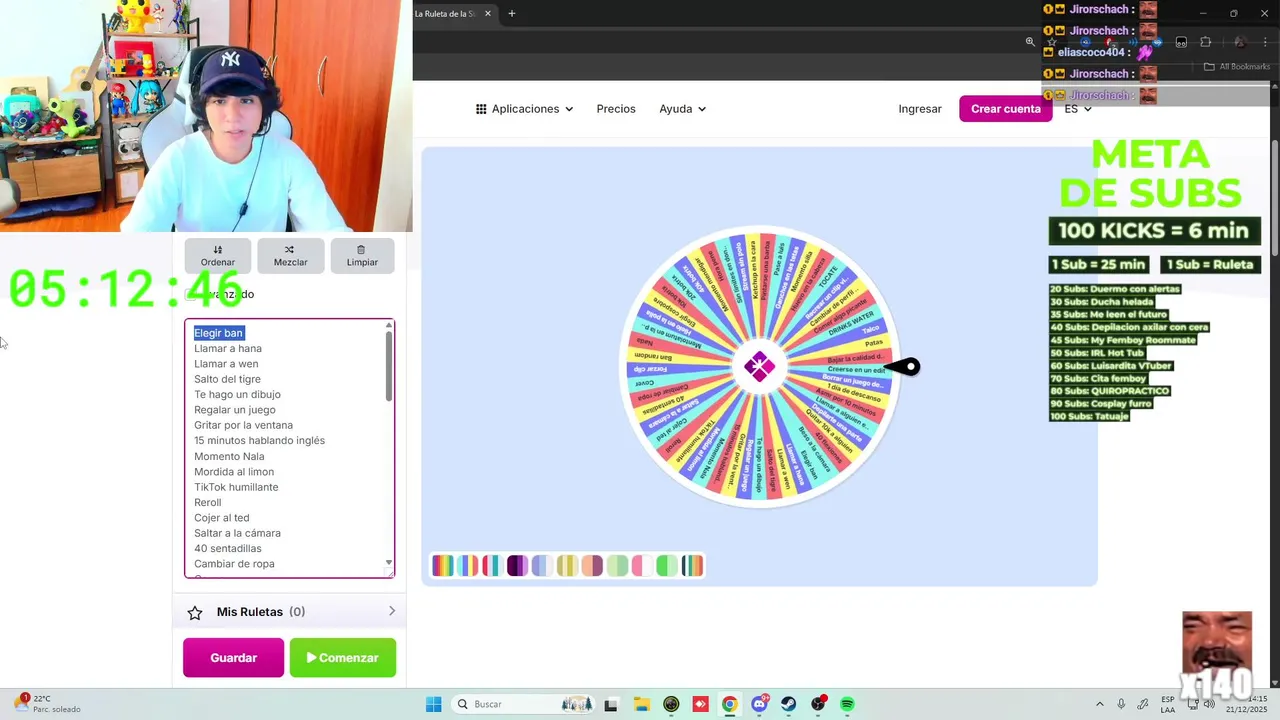Click the 'TikTok humillante' list entry
The image size is (1280, 720).
[x=236, y=487]
